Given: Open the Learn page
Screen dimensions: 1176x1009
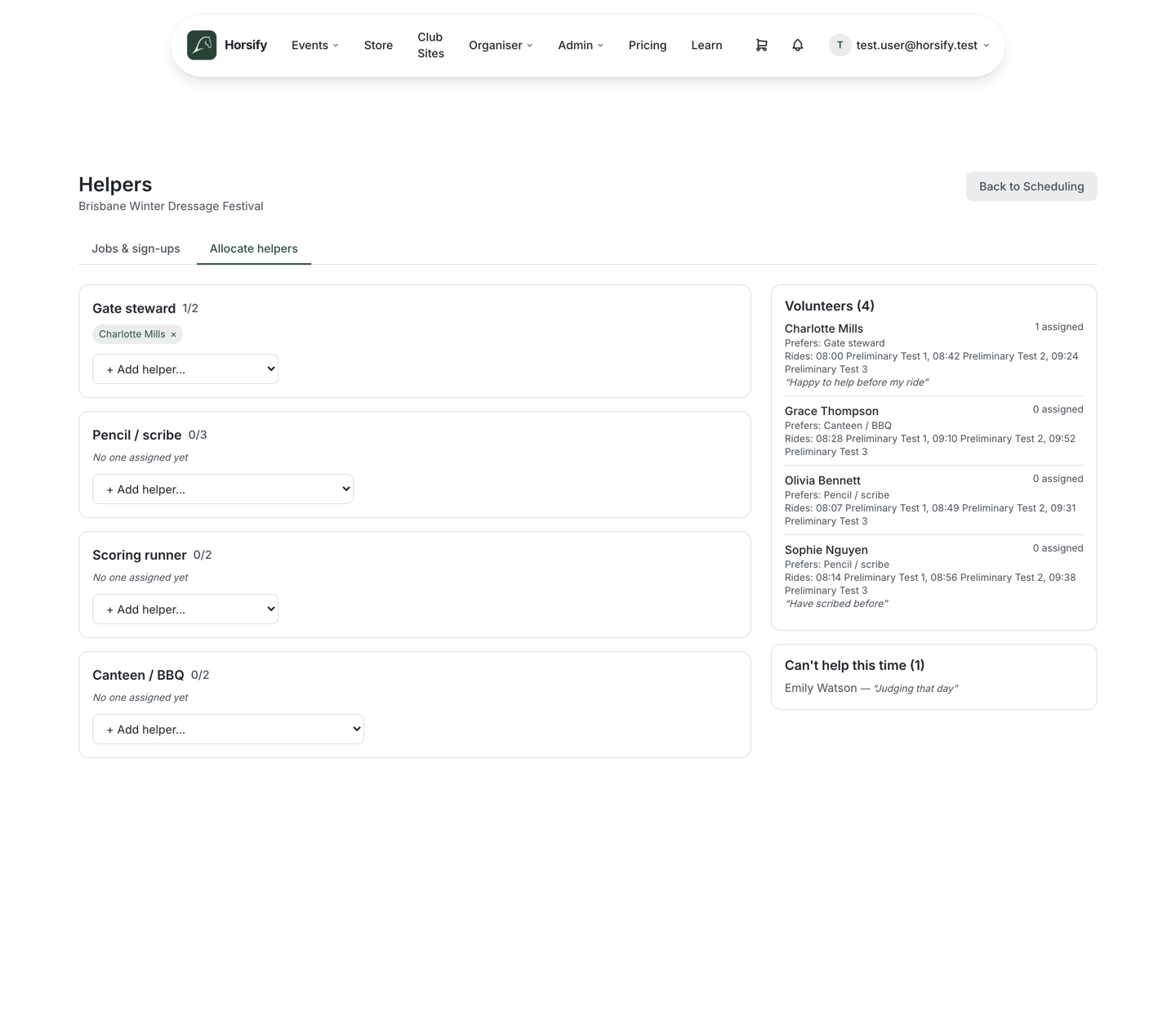Looking at the screenshot, I should [x=706, y=45].
